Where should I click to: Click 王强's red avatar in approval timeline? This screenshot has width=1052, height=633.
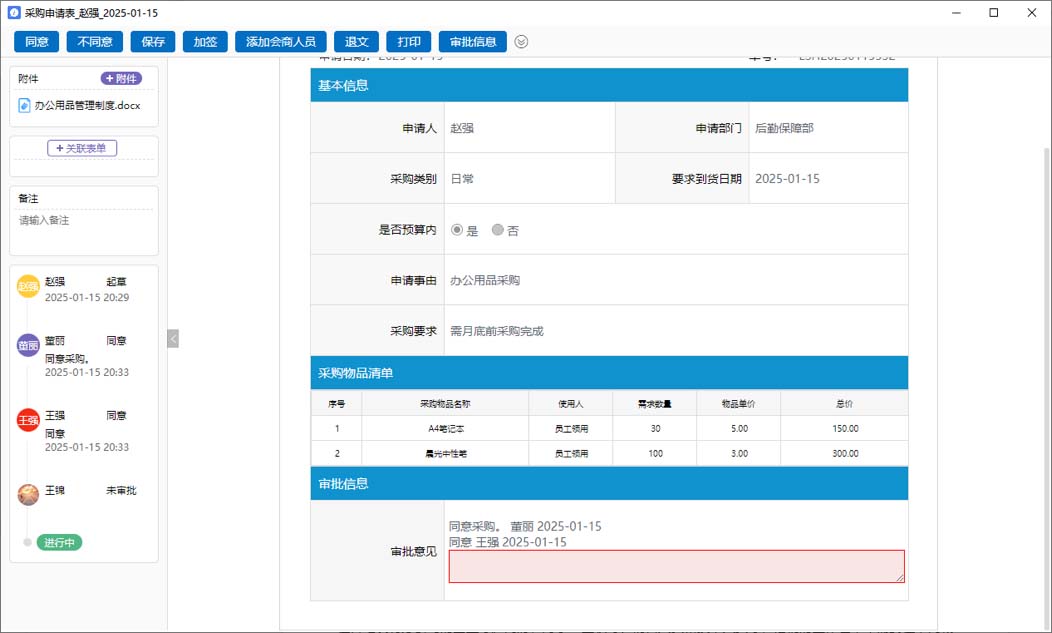tap(28, 420)
